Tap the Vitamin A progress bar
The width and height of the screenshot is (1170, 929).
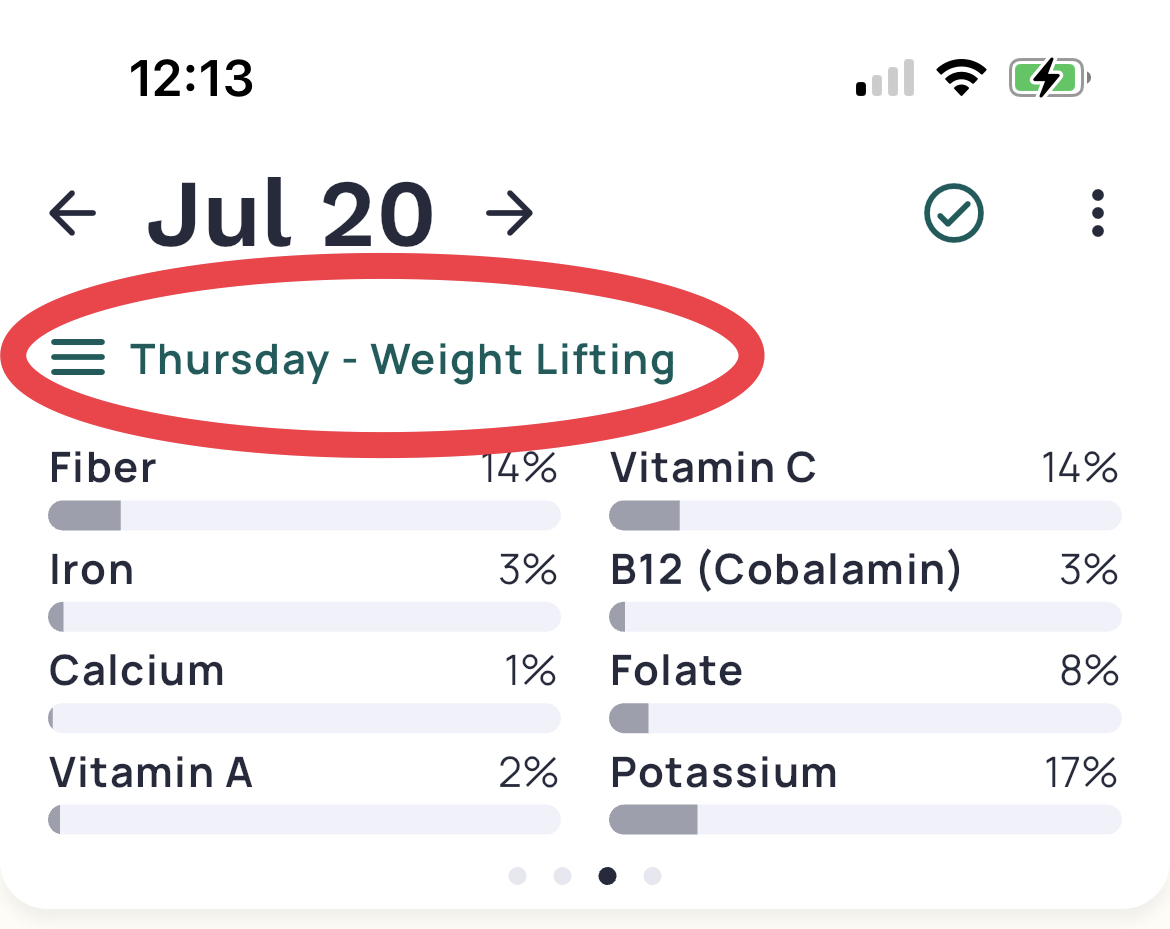click(x=304, y=819)
